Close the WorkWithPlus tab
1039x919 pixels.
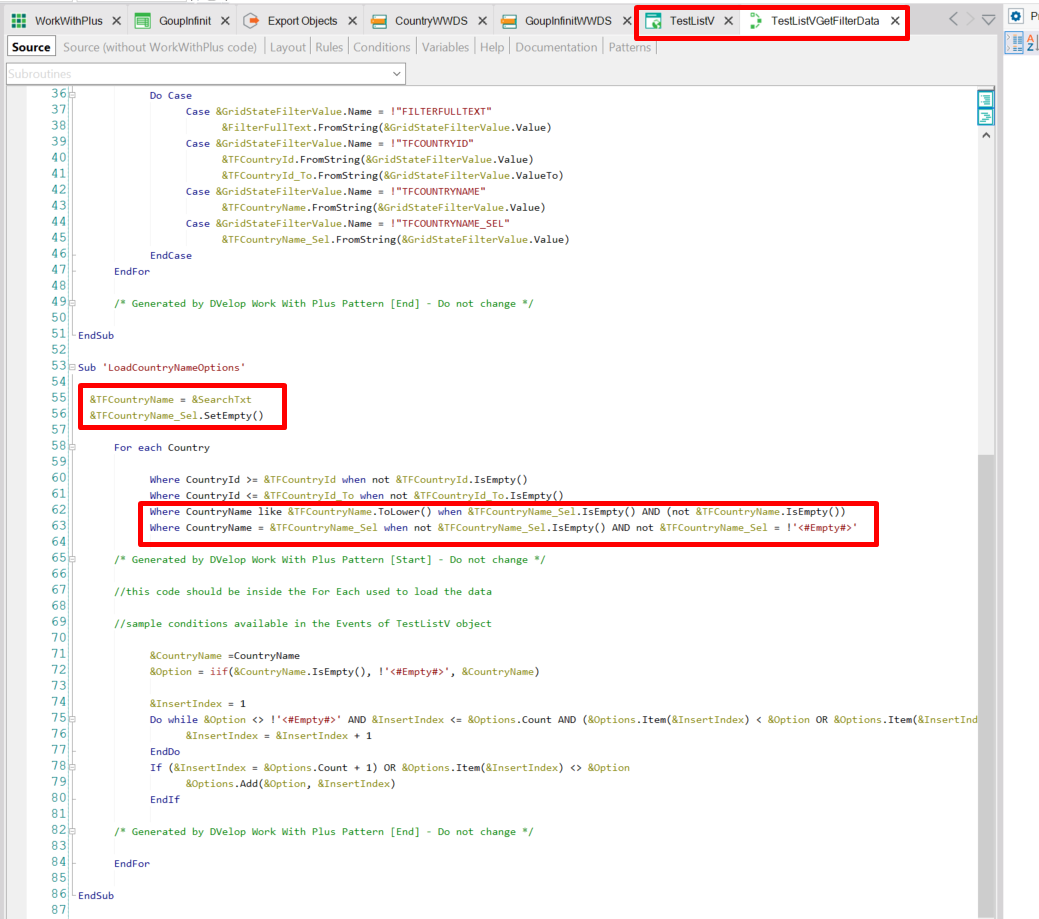(x=117, y=21)
